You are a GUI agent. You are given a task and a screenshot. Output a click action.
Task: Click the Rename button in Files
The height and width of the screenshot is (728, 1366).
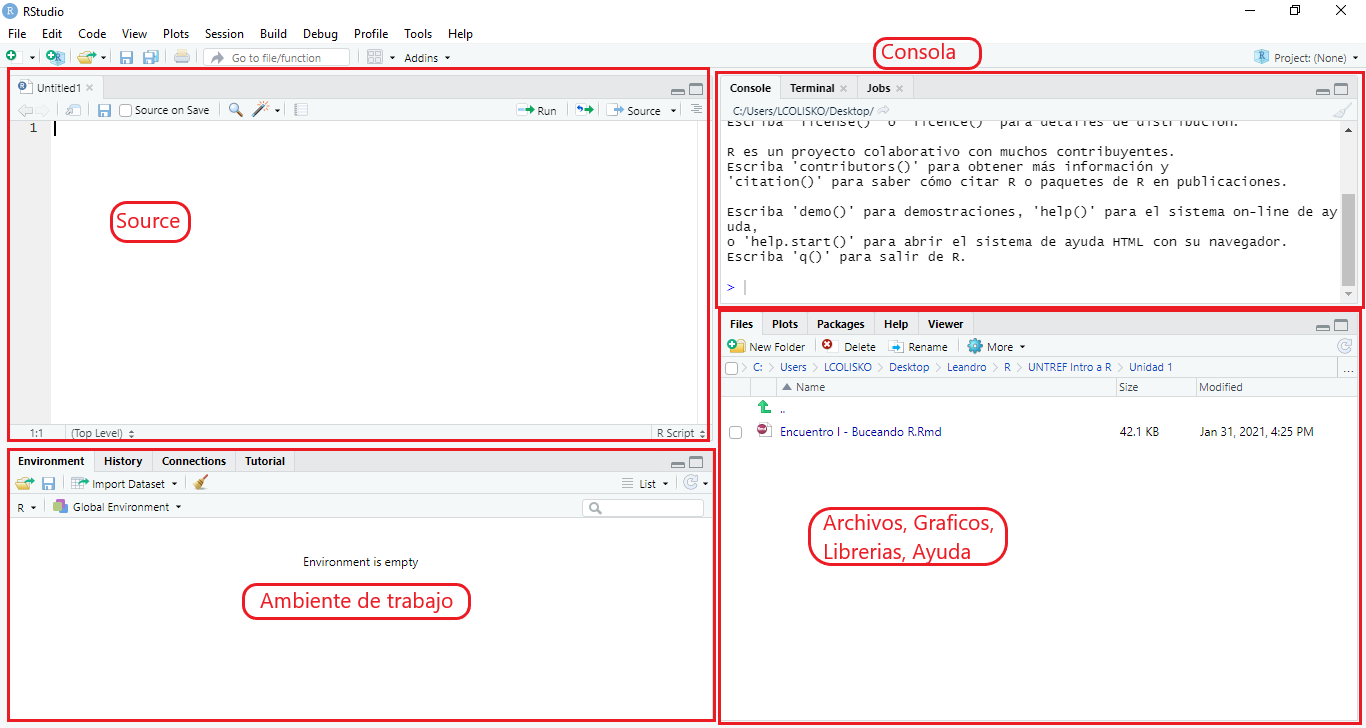coord(918,346)
